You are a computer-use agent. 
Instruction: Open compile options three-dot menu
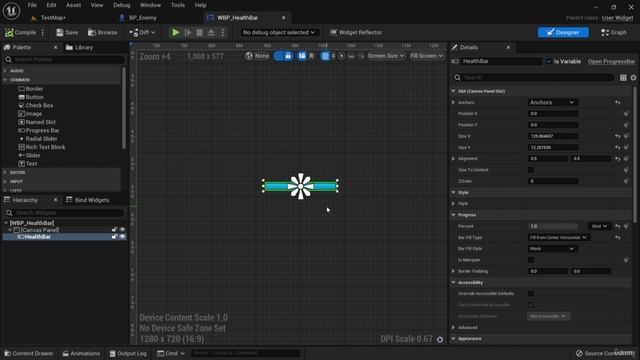pyautogui.click(x=42, y=32)
